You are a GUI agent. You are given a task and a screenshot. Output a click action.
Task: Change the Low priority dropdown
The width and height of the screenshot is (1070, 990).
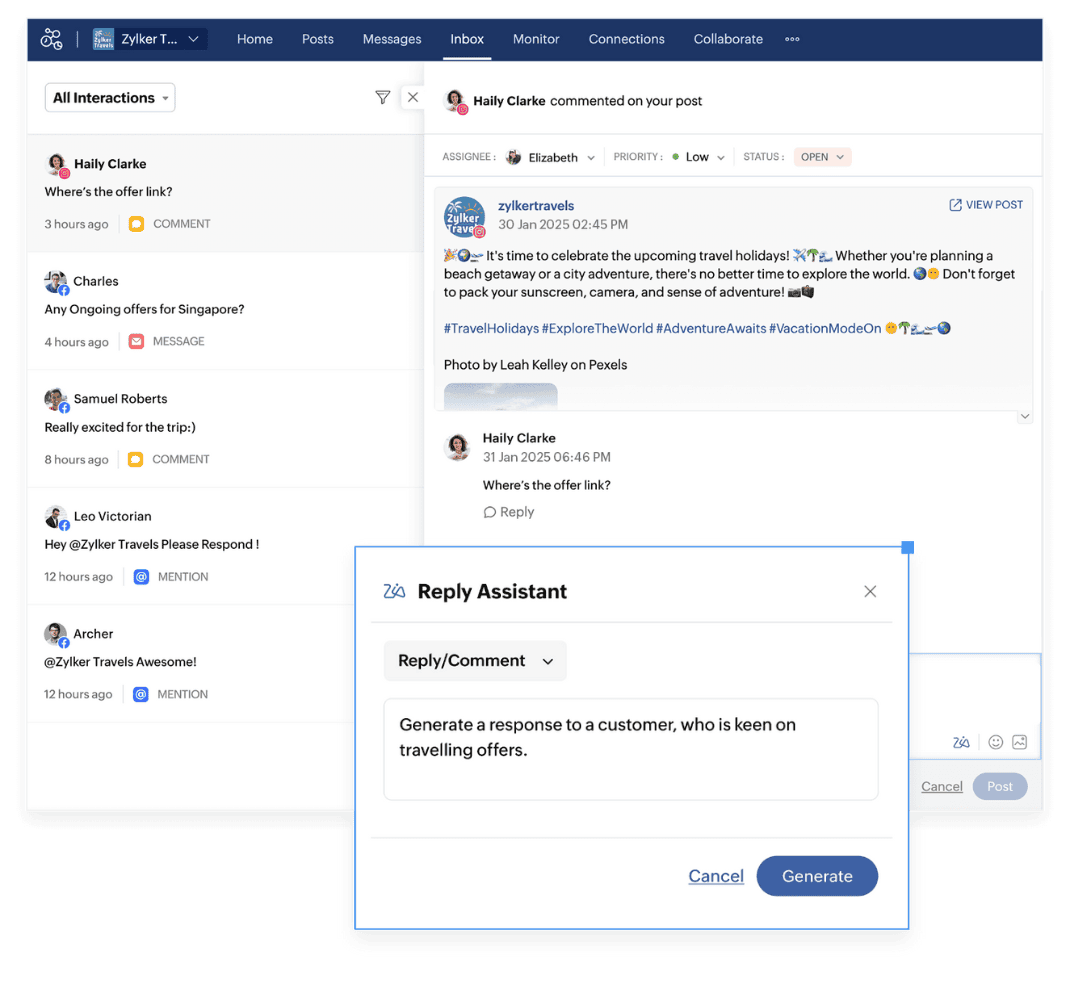click(698, 157)
